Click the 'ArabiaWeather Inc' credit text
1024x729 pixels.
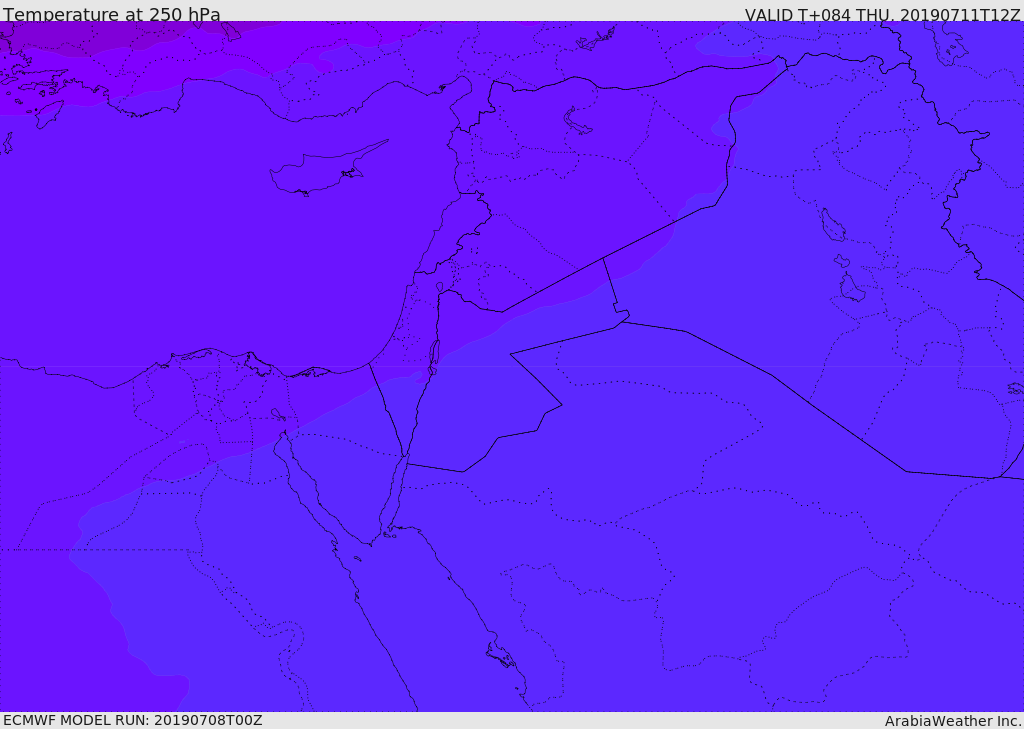(952, 721)
